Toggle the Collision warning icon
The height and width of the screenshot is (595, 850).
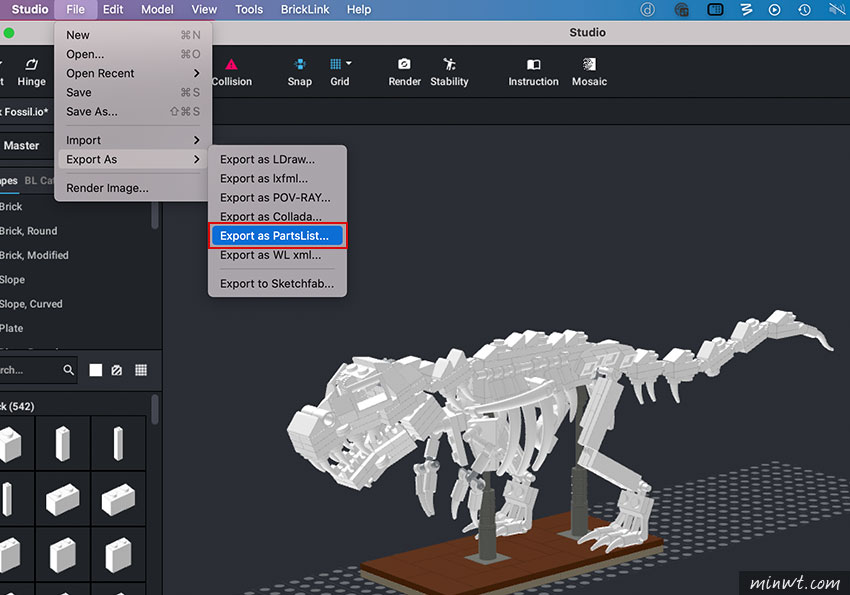(x=231, y=64)
